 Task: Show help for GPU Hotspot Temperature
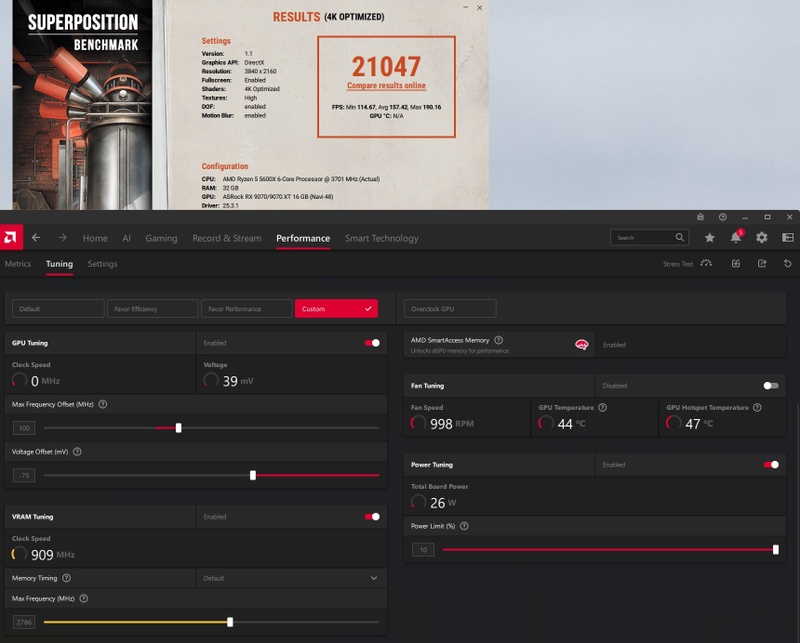(x=757, y=408)
